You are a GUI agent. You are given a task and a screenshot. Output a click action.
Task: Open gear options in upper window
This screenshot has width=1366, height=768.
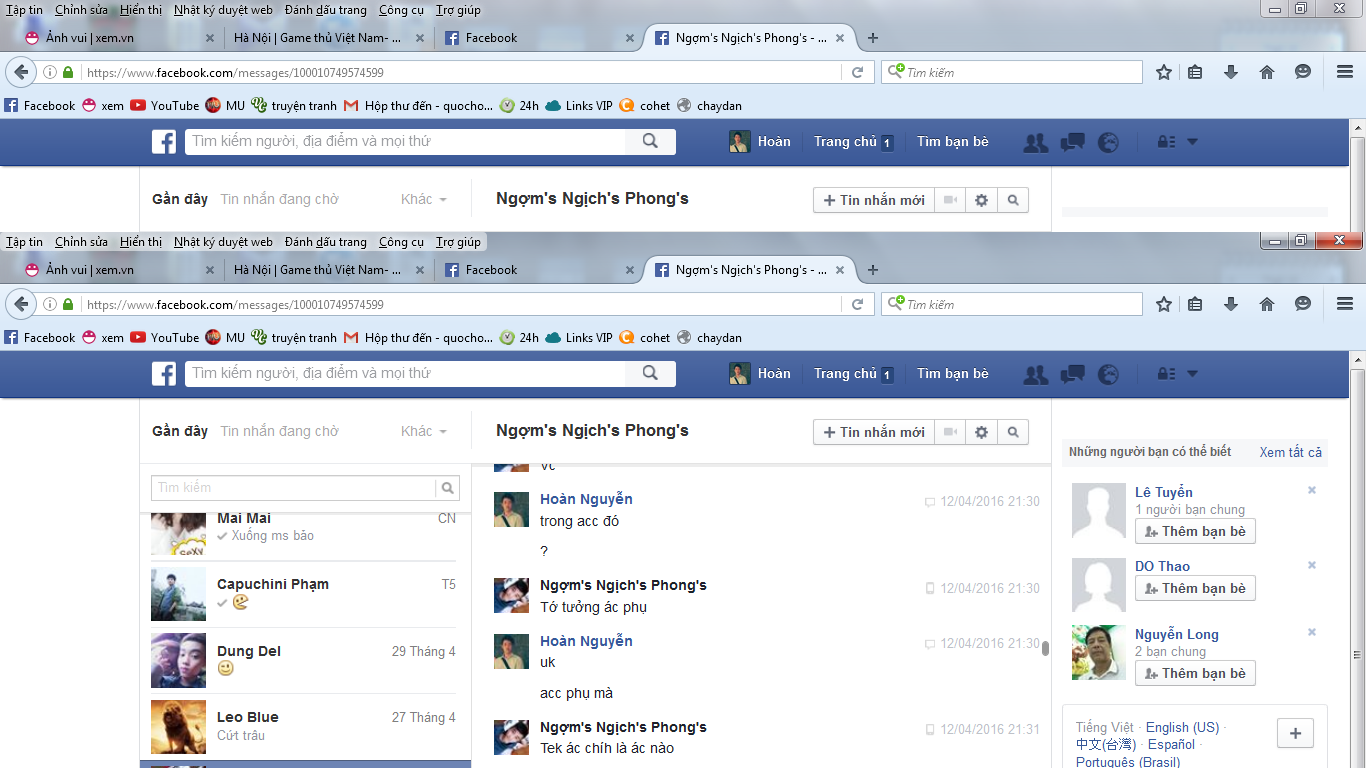point(981,200)
